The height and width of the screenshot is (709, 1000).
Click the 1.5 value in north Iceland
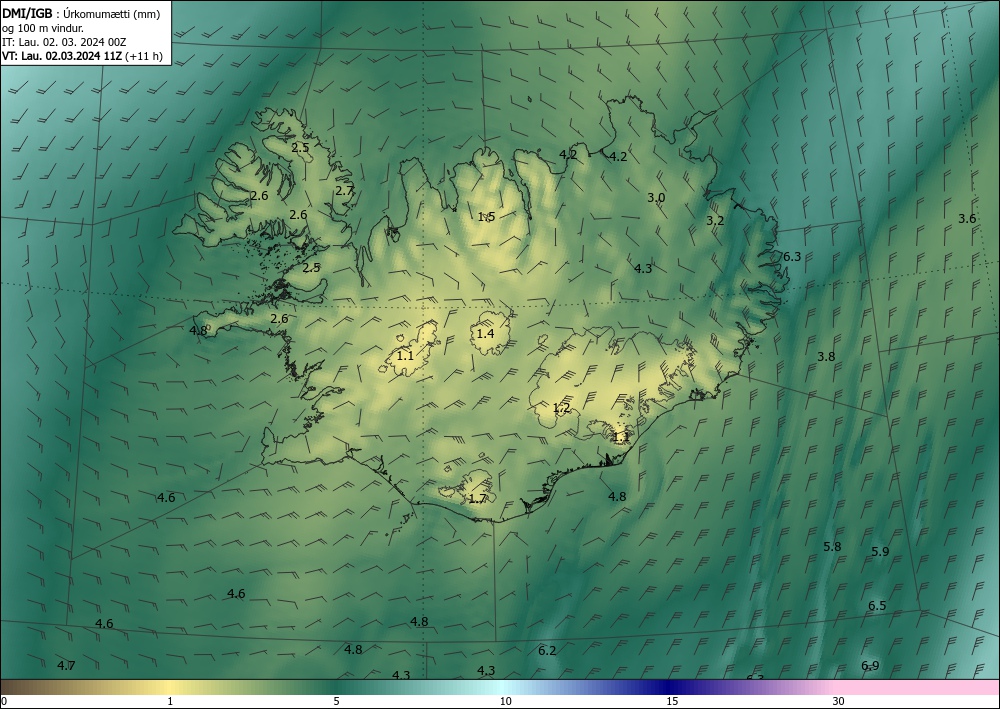487,217
